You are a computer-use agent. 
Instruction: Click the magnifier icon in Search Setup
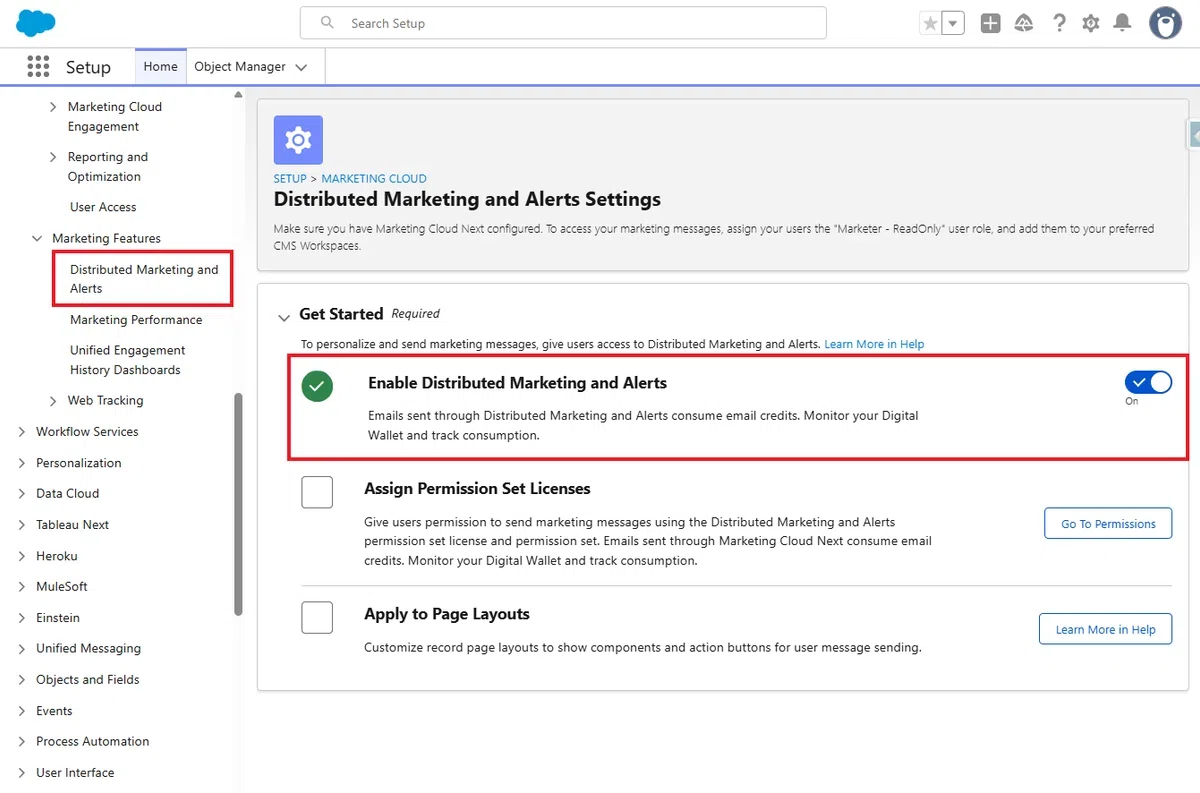click(x=327, y=22)
